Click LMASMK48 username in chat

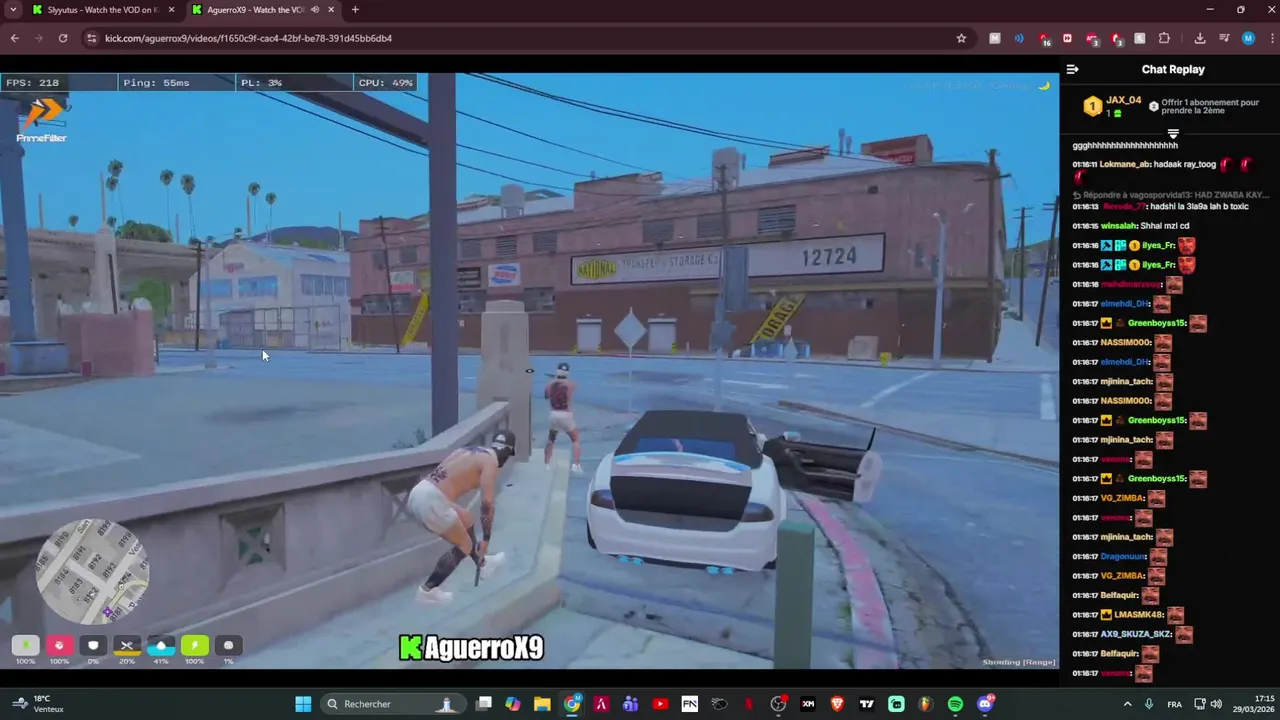1138,615
